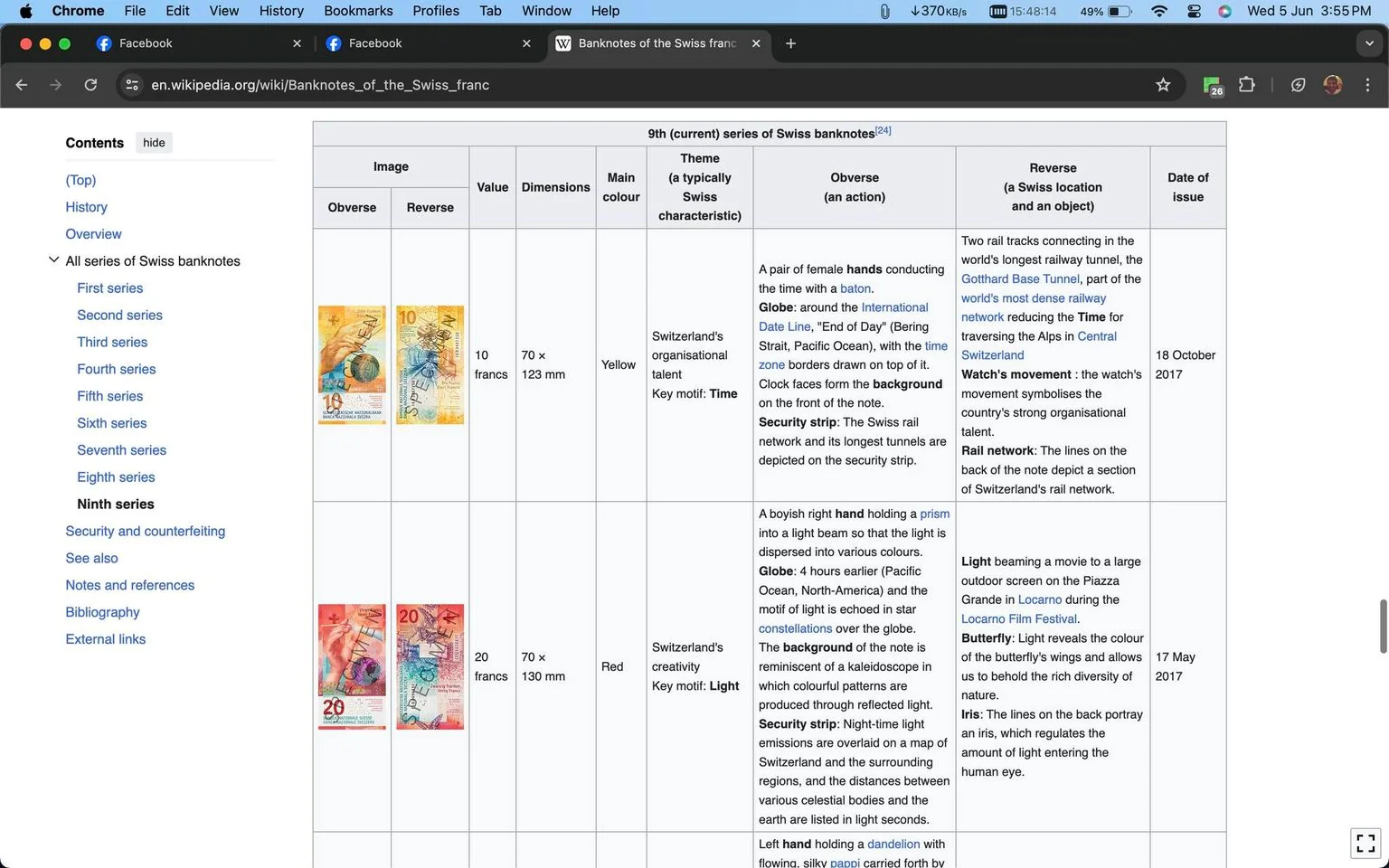Image resolution: width=1389 pixels, height=868 pixels.
Task: Go to External links in contents
Action: point(105,639)
